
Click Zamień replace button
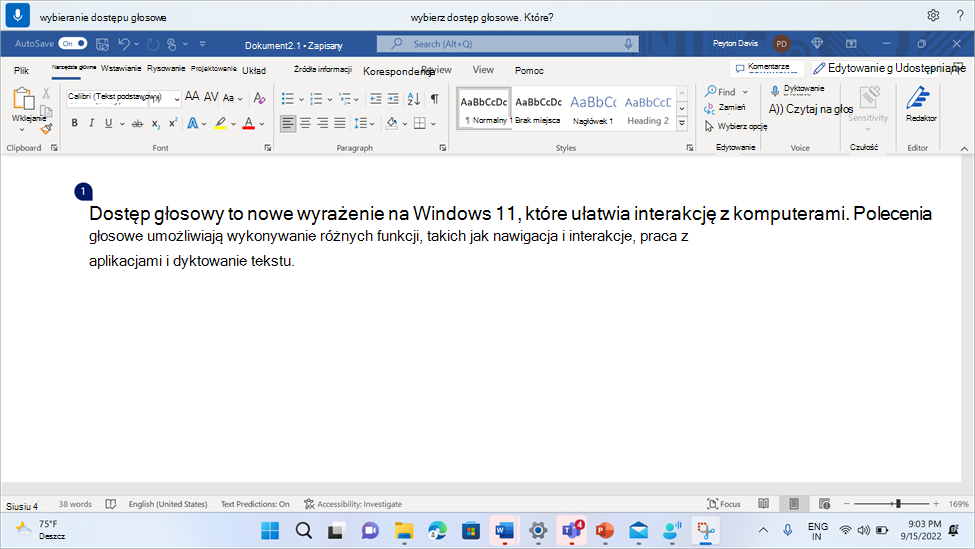[724, 108]
